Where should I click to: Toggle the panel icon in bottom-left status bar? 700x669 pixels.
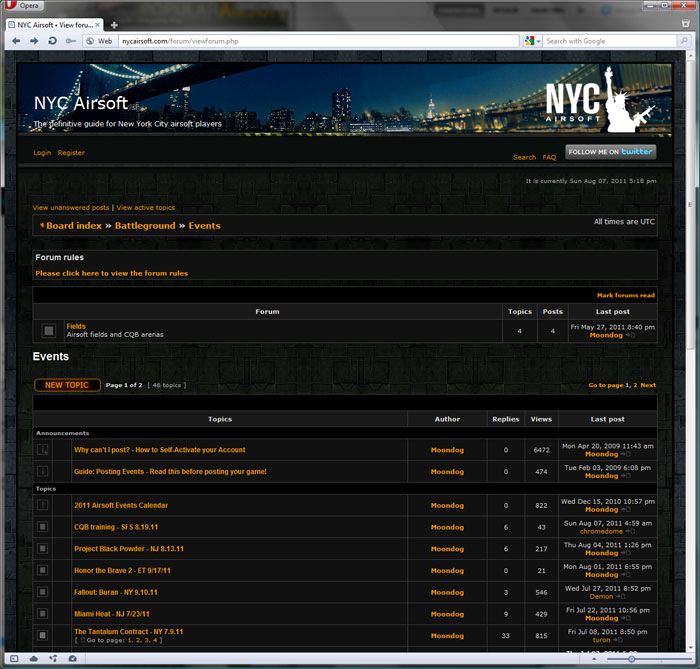pyautogui.click(x=14, y=659)
